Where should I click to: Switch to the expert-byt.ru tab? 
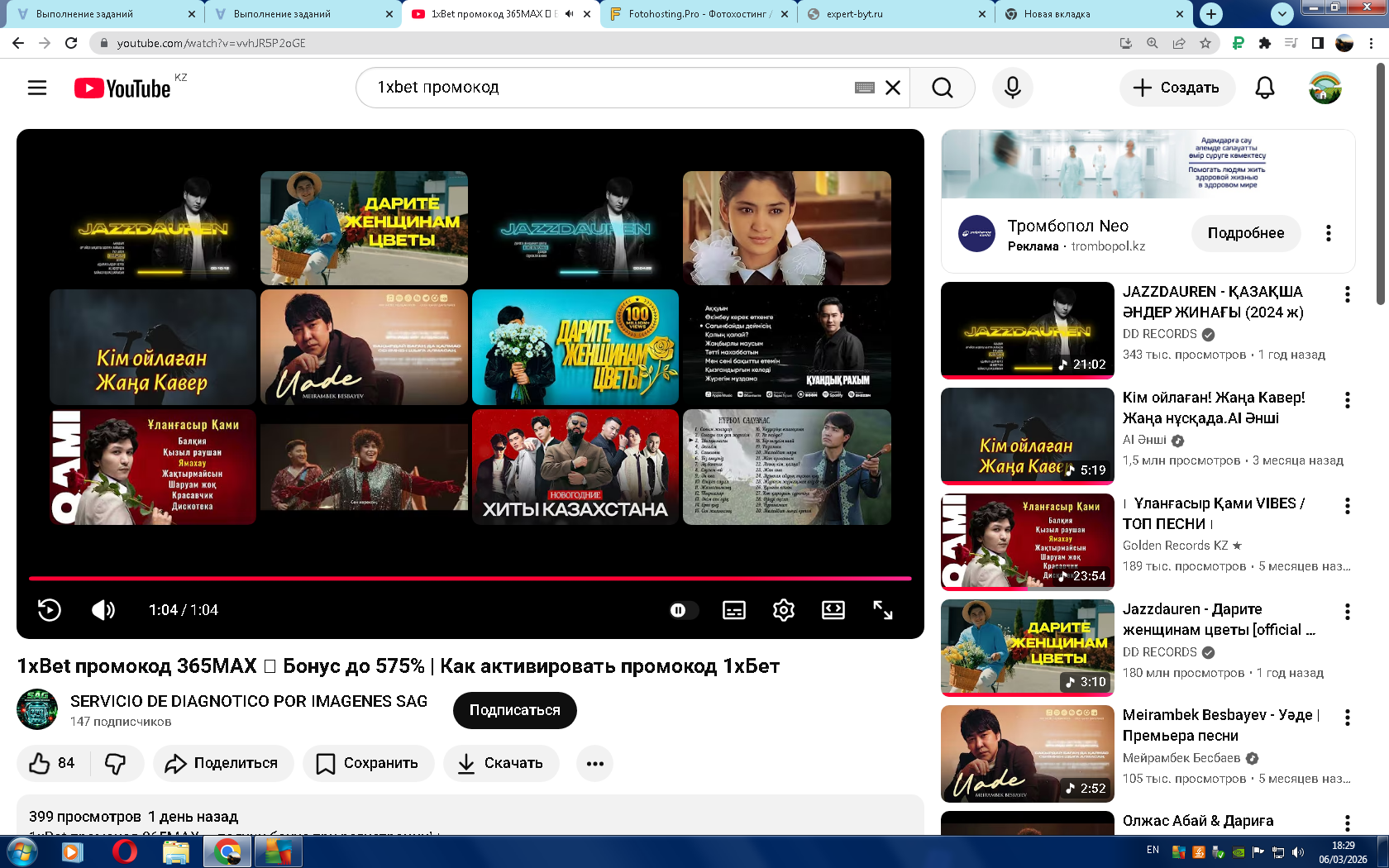(897, 13)
